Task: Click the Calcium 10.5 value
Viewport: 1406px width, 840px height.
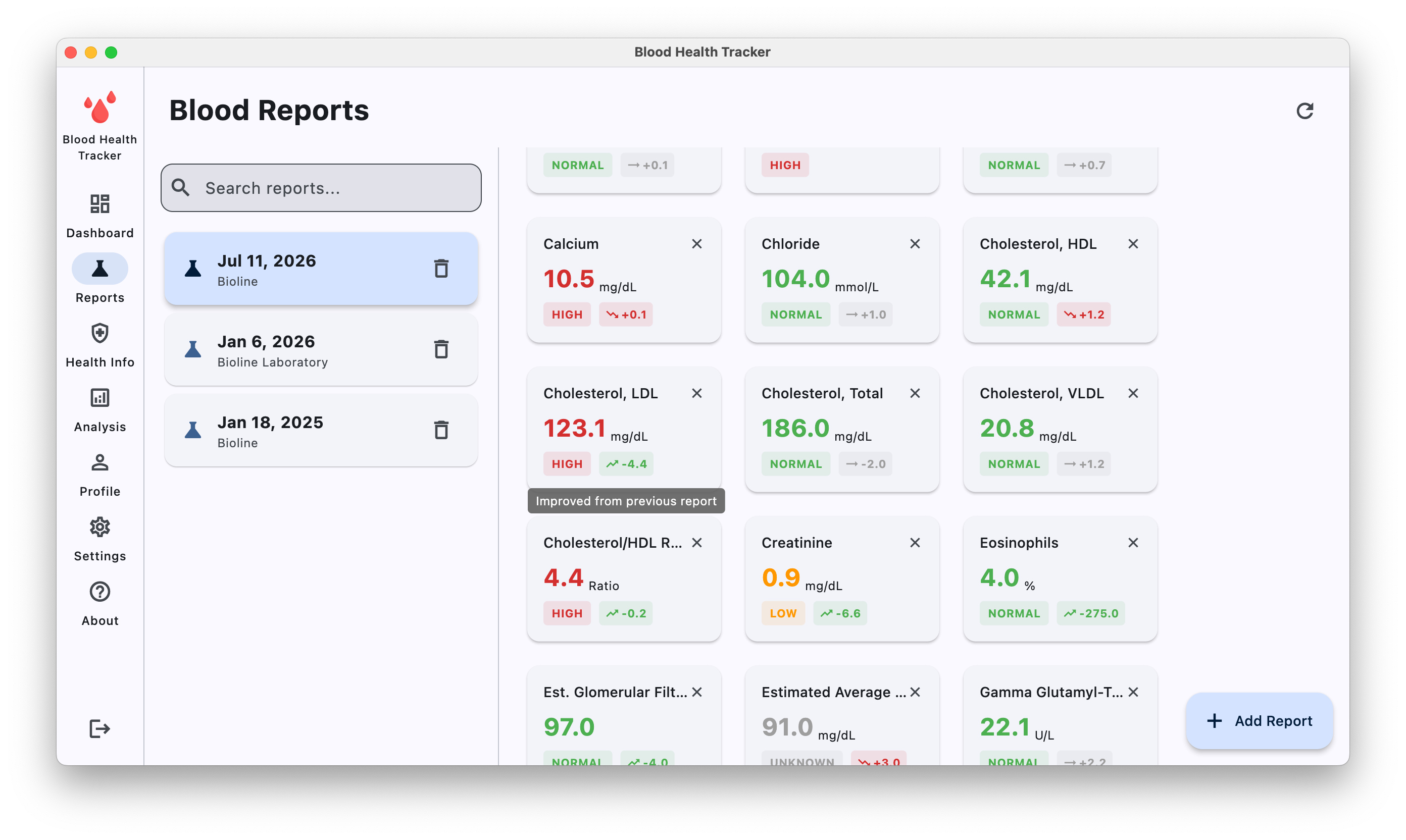Action: (569, 279)
